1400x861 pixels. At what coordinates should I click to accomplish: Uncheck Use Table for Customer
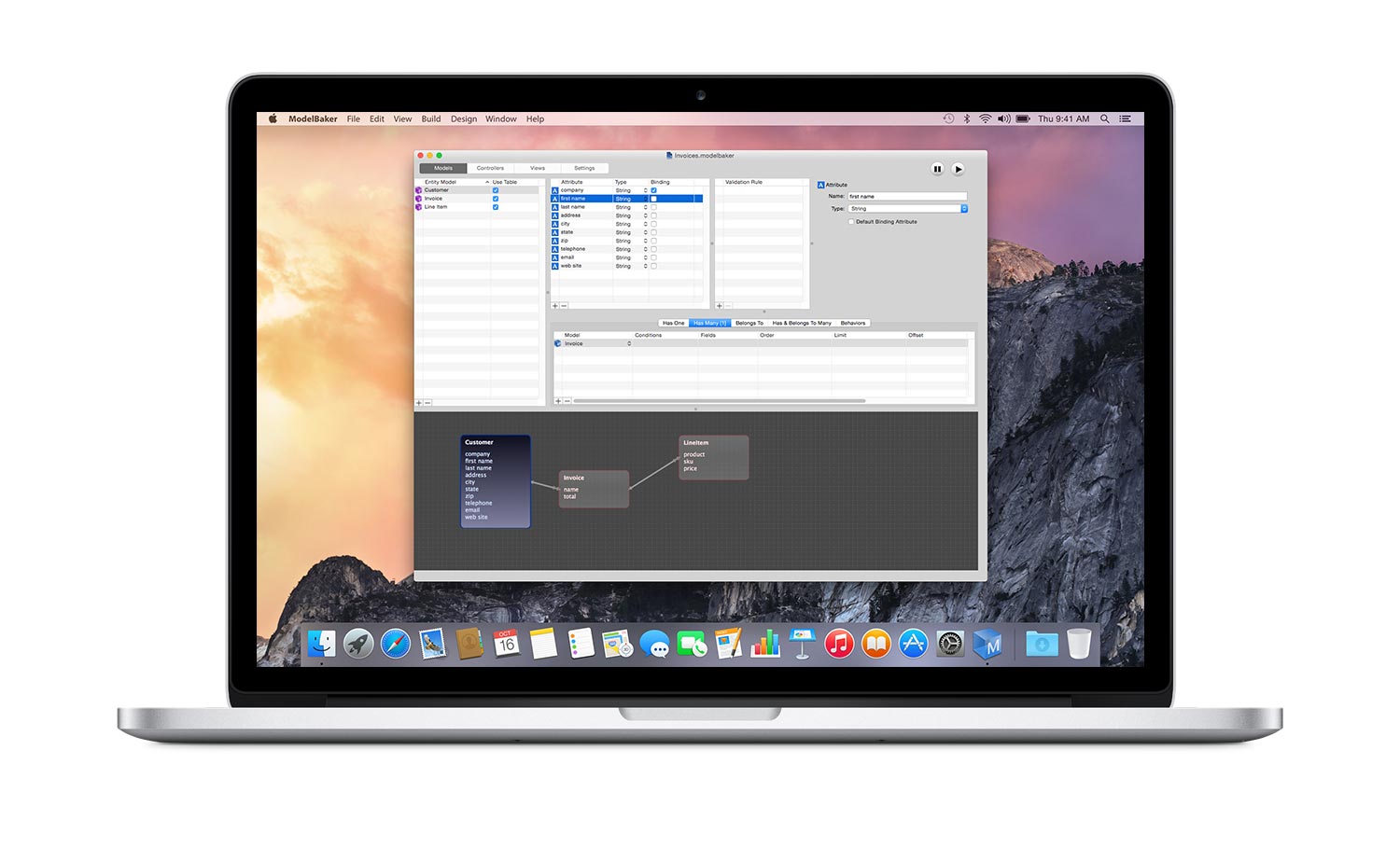[x=496, y=190]
